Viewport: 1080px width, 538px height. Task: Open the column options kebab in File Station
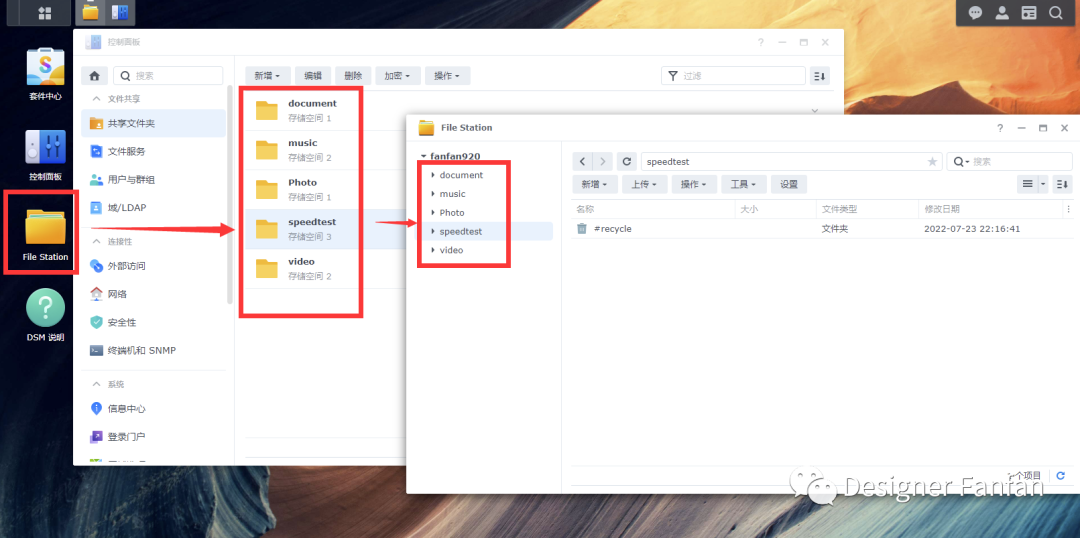tap(1068, 209)
